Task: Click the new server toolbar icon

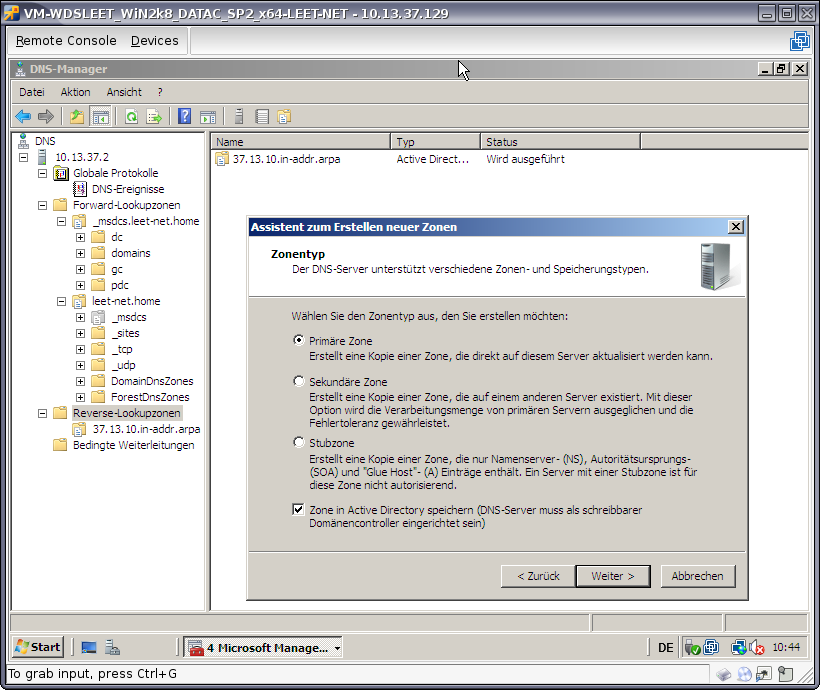Action: point(240,117)
